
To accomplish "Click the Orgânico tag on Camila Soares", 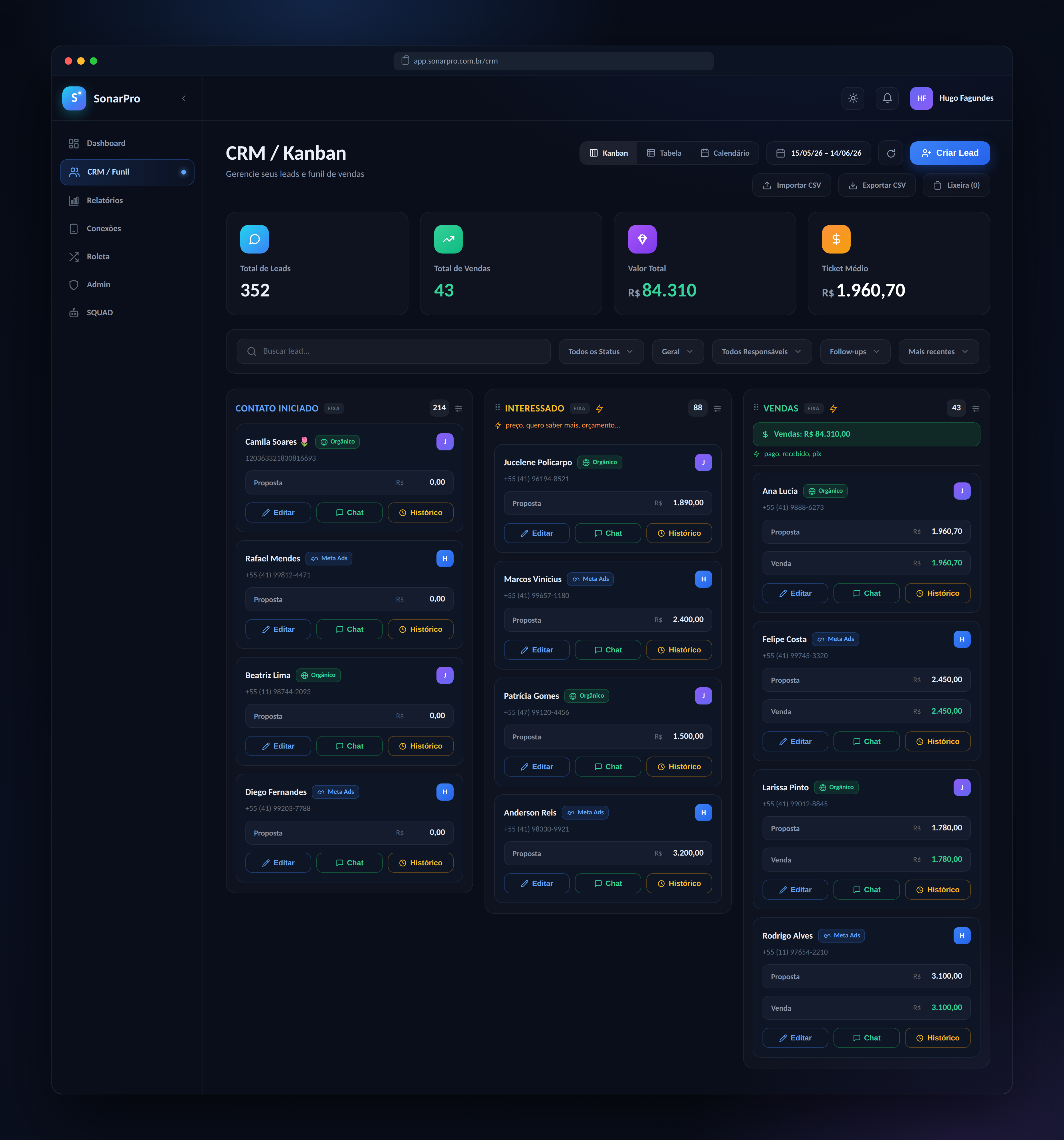I will tap(337, 442).
